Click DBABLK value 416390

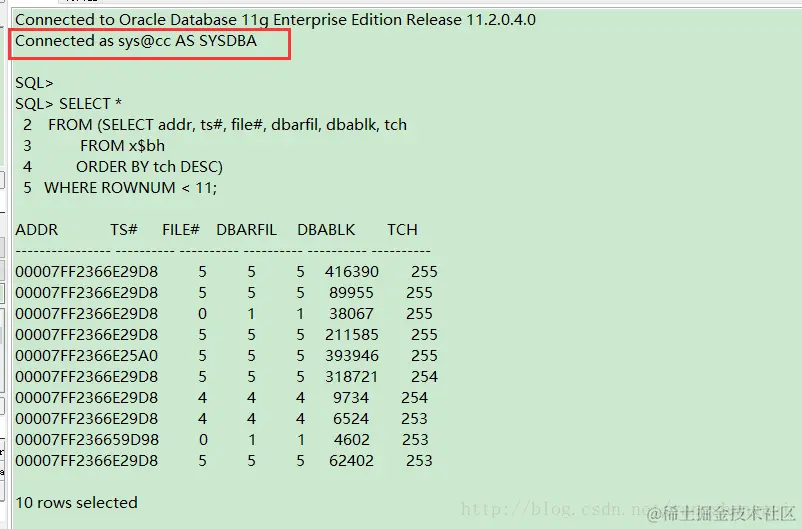352,272
